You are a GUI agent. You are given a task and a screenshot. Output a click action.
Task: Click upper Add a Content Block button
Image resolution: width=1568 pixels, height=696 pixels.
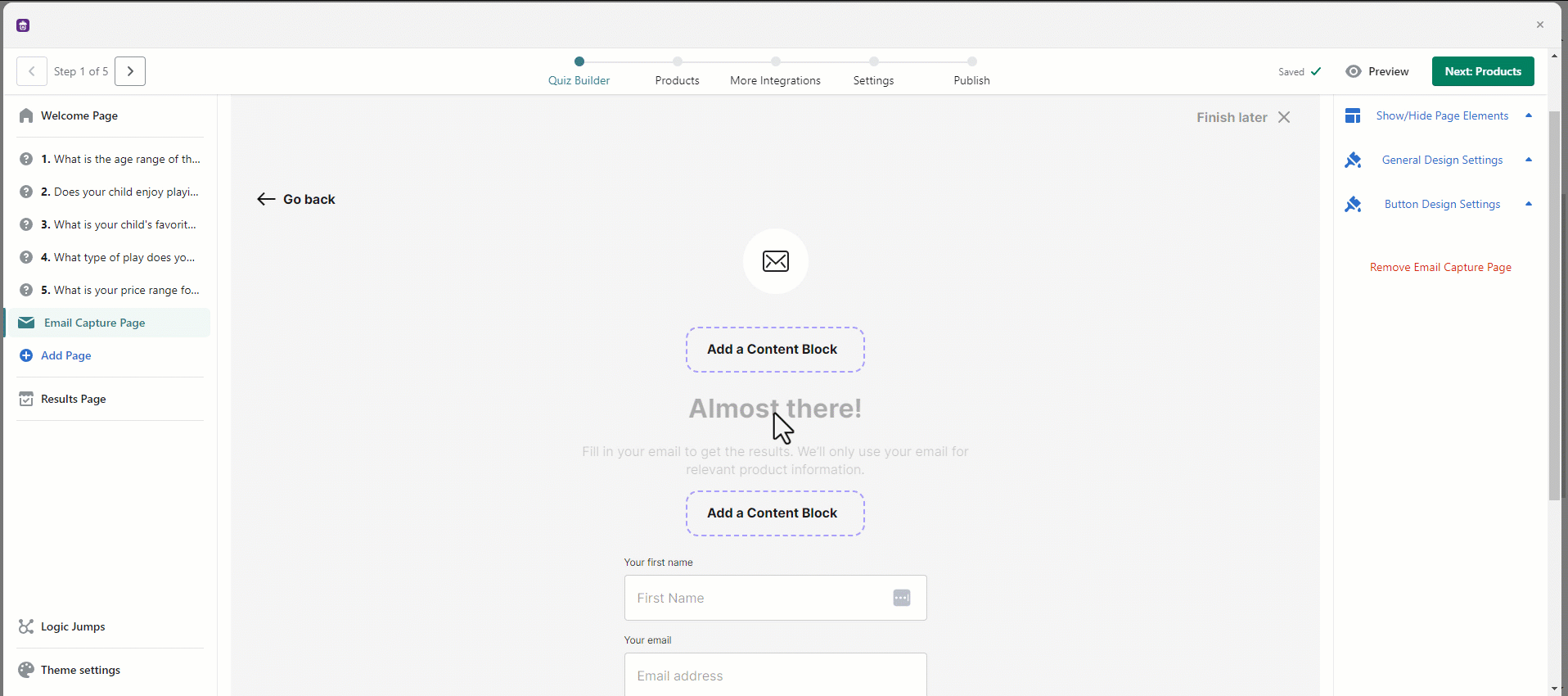tap(775, 350)
